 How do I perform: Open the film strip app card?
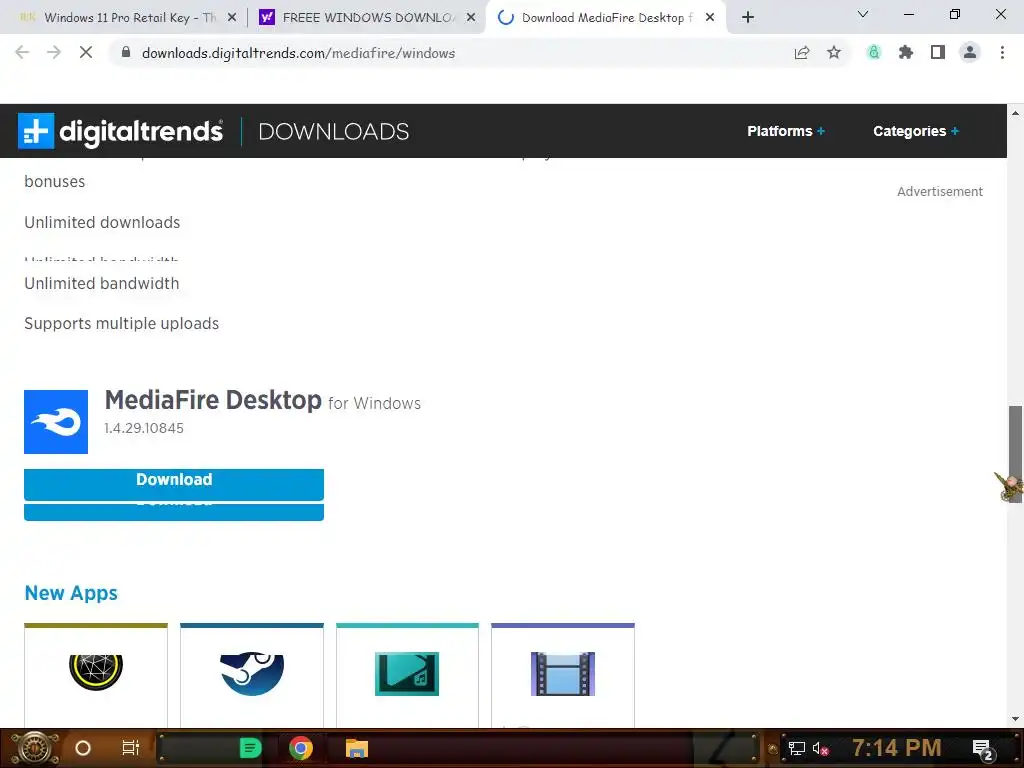pyautogui.click(x=563, y=675)
